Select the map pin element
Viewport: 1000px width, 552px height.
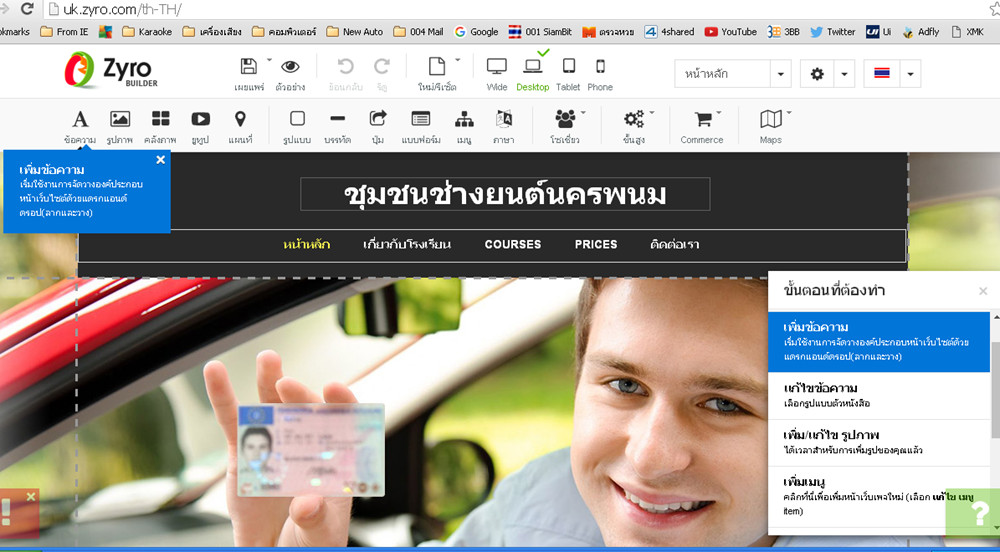pyautogui.click(x=240, y=119)
